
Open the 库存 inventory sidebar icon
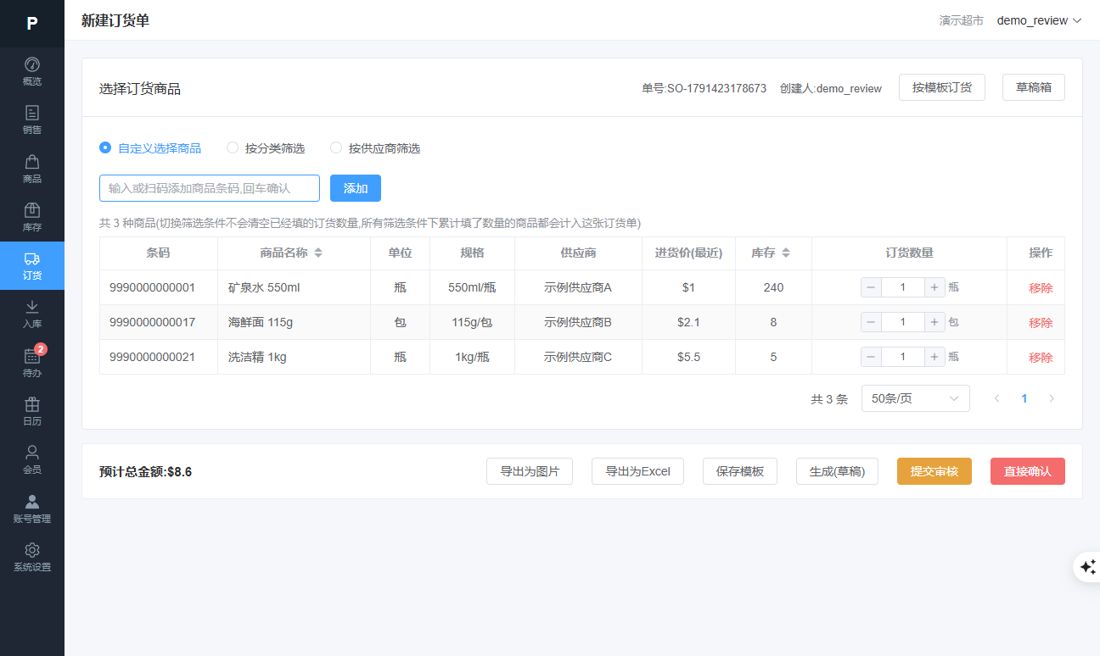pos(32,217)
